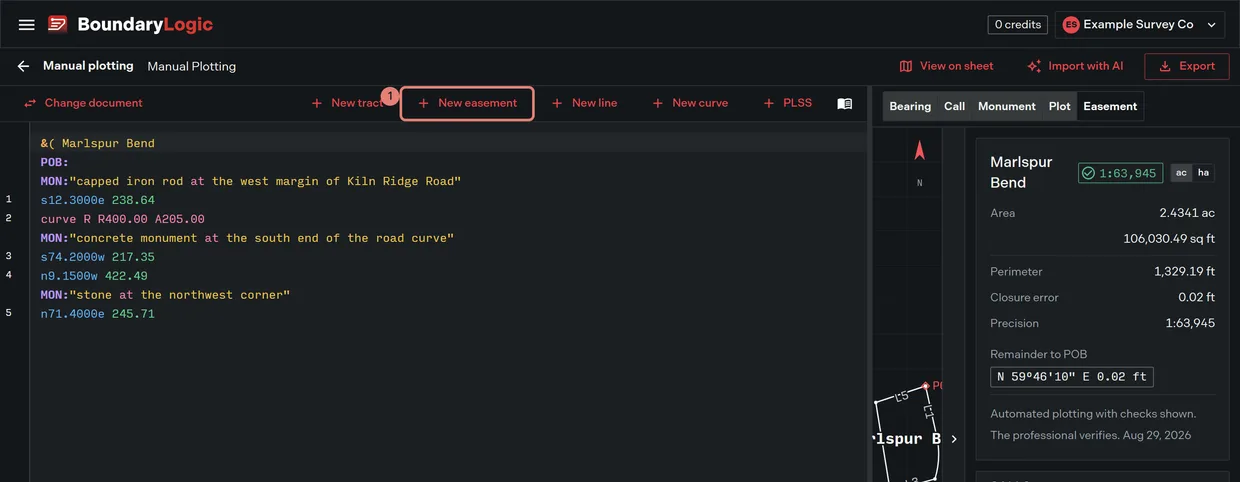Click the stone at northwest corner line
This screenshot has height=482, width=1240.
tap(166, 295)
